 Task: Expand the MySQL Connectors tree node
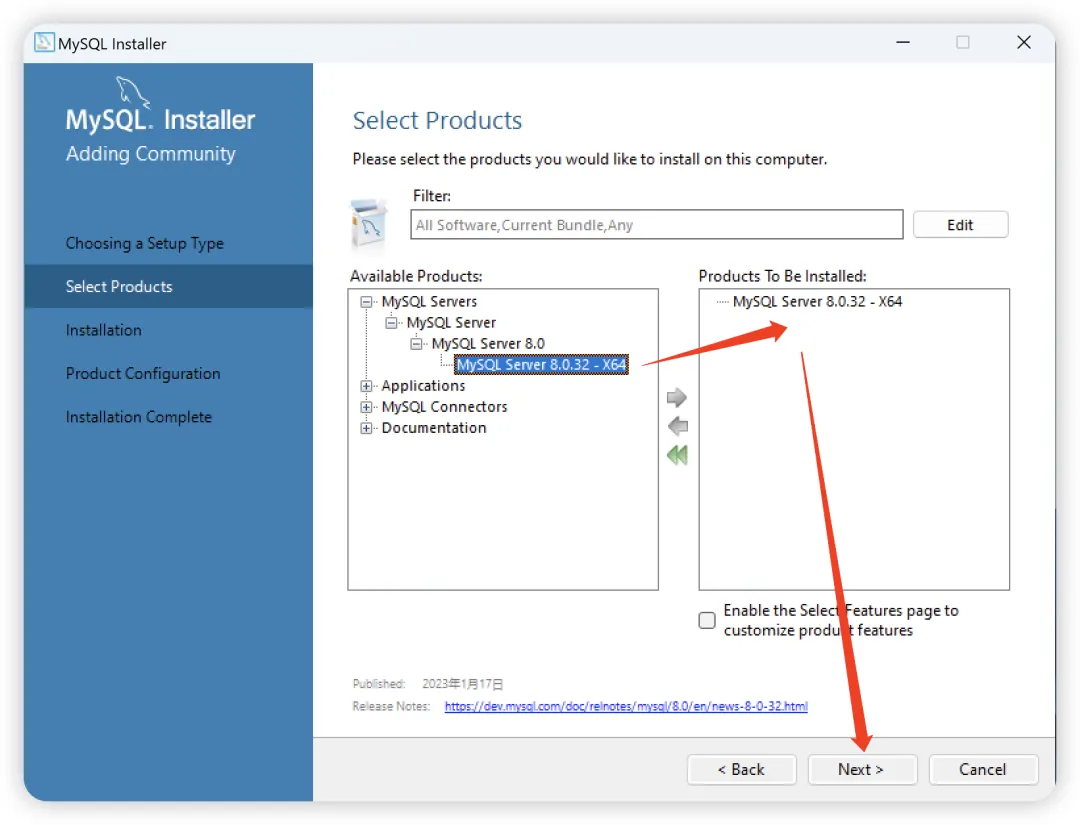coord(366,407)
